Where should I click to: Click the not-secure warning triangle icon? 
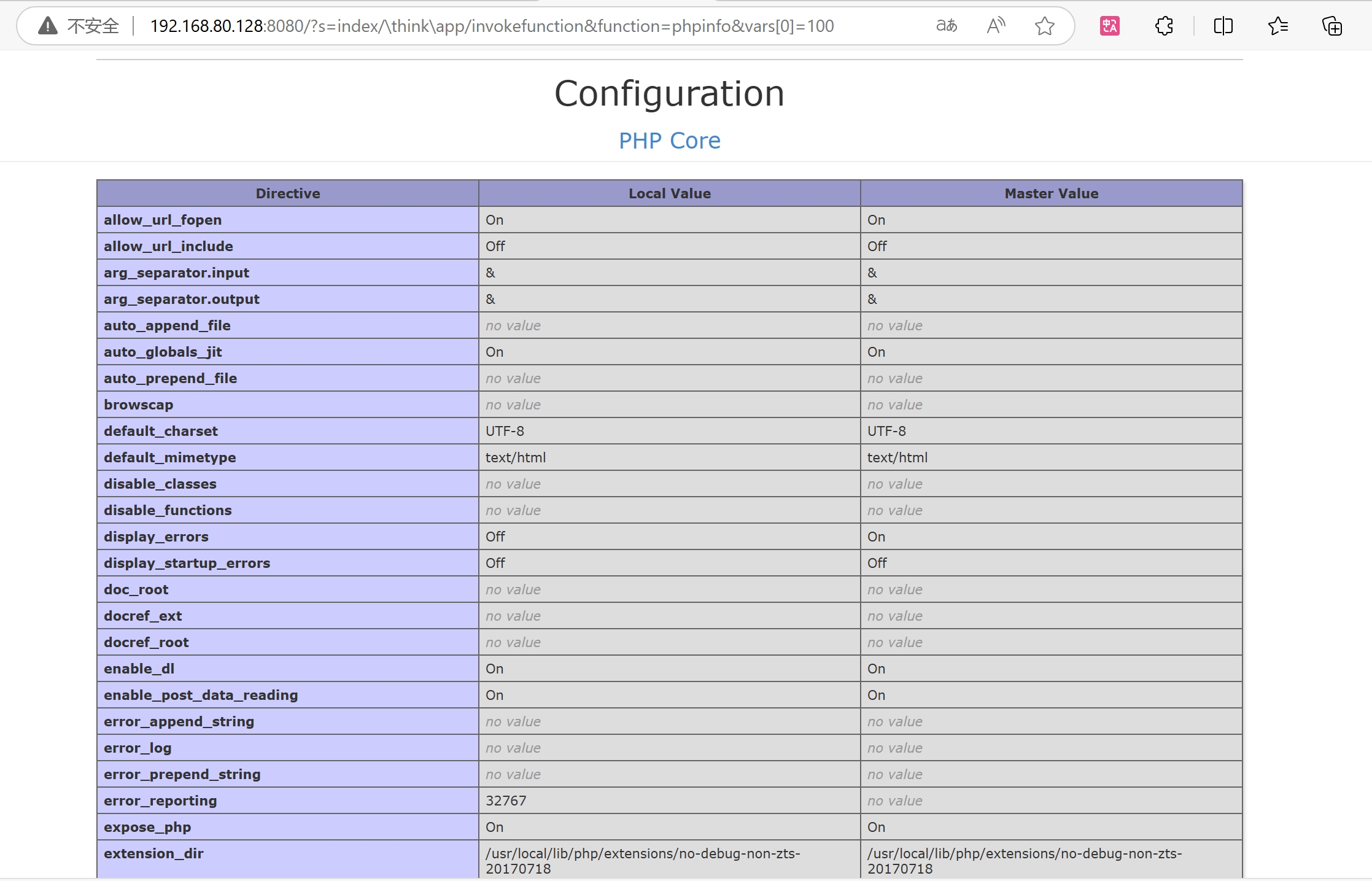47,26
